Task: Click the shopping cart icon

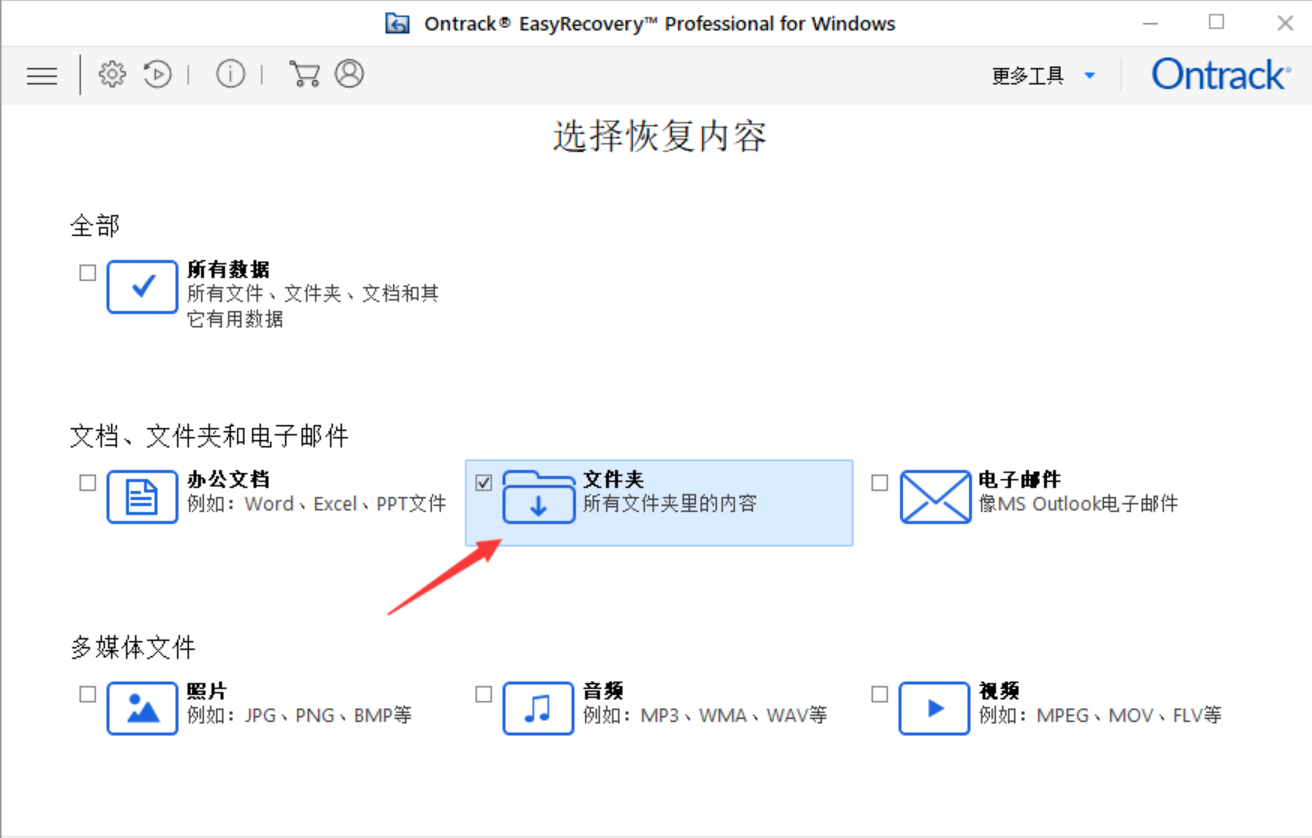Action: pyautogui.click(x=303, y=74)
